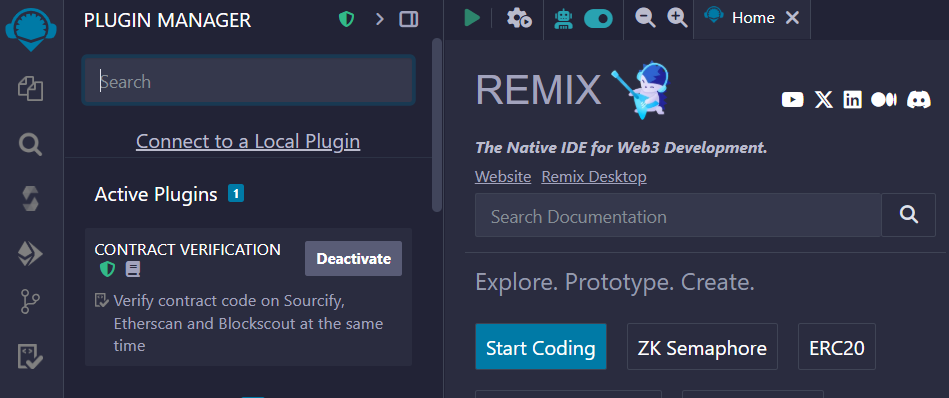The height and width of the screenshot is (398, 949).
Task: Open the Git source control sidebar icon
Action: (x=30, y=301)
